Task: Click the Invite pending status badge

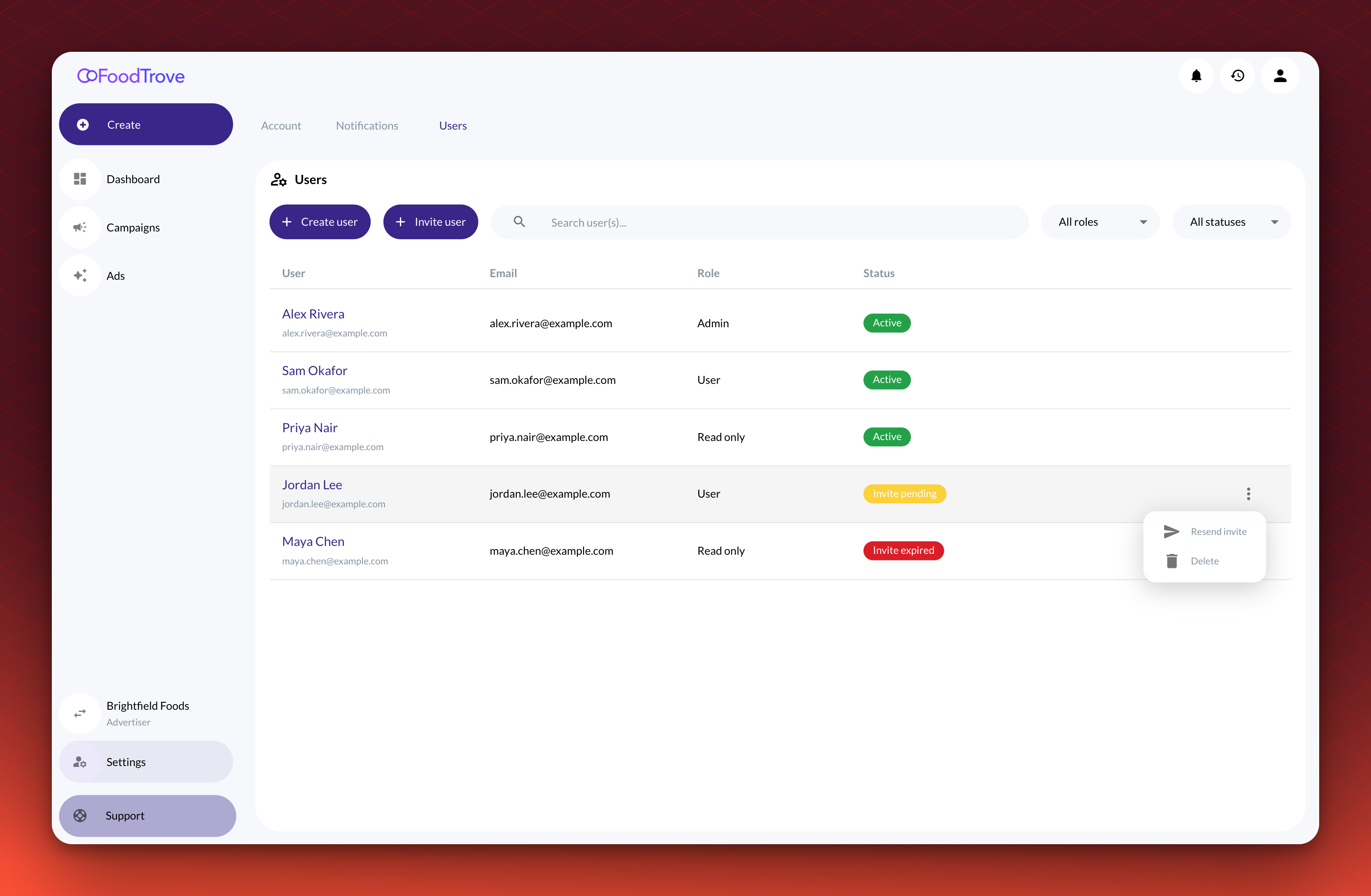Action: (904, 494)
